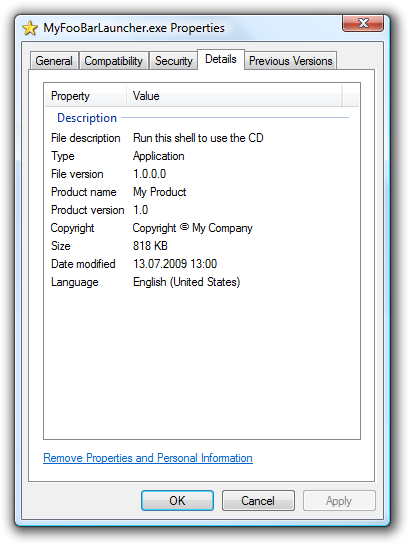Click the date value 13.07.2009 13:00

(x=175, y=264)
